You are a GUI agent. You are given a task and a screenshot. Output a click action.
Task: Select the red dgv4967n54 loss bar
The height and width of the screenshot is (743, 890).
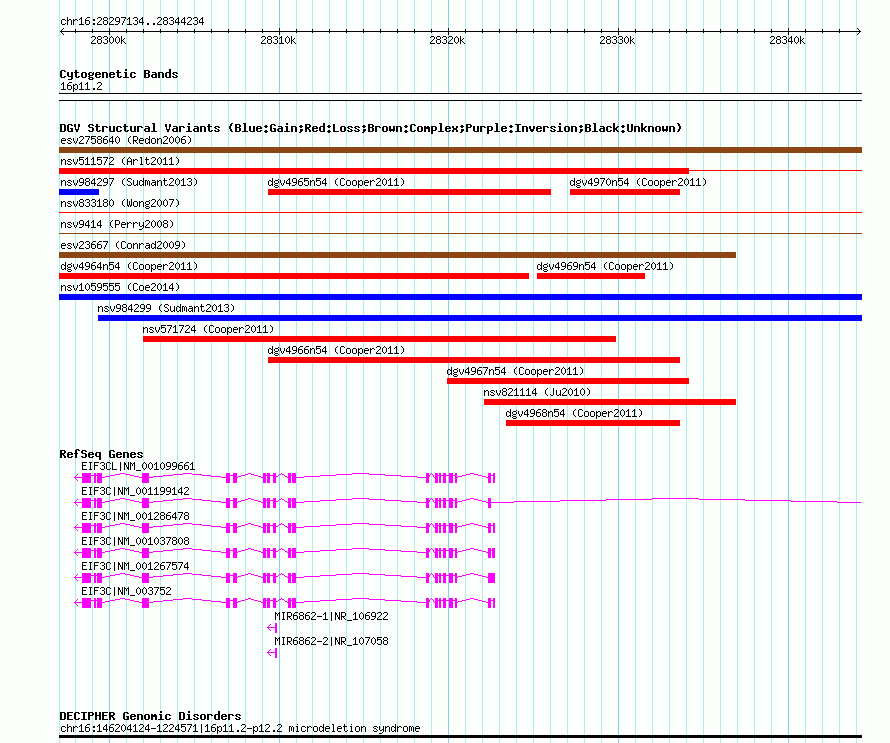[x=568, y=381]
